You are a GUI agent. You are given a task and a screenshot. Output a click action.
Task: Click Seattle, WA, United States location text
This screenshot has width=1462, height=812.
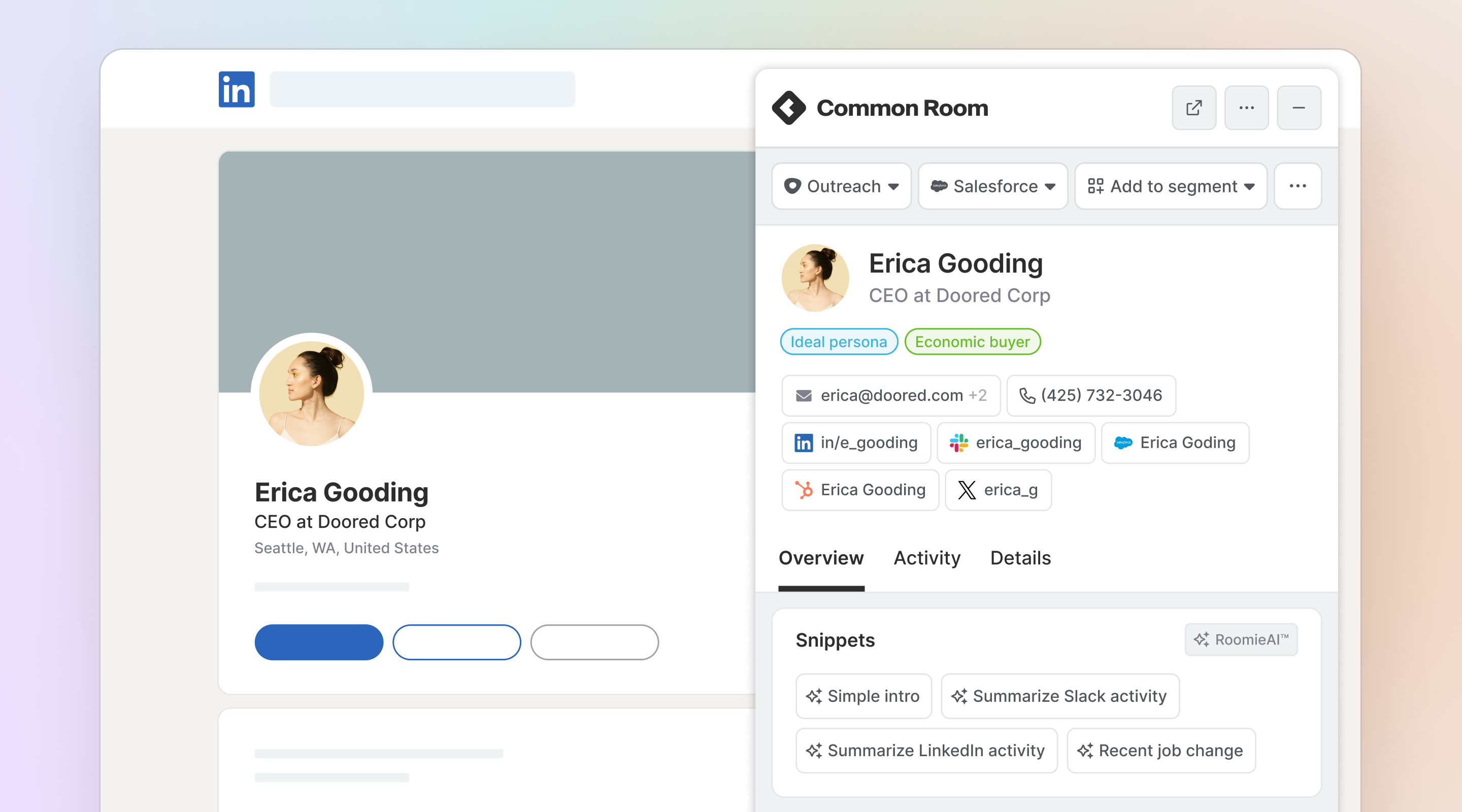(346, 548)
